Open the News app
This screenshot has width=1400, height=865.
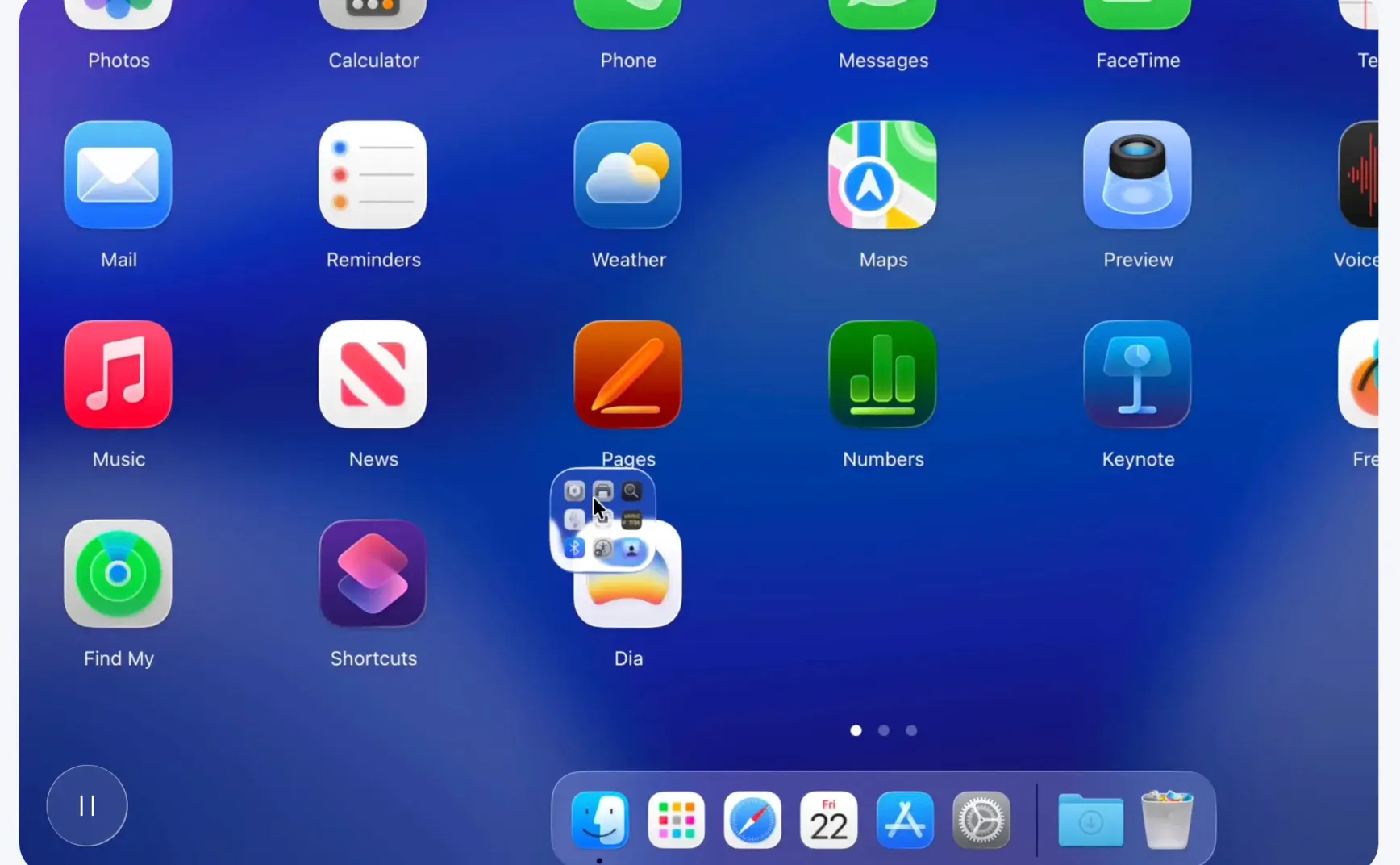(373, 374)
